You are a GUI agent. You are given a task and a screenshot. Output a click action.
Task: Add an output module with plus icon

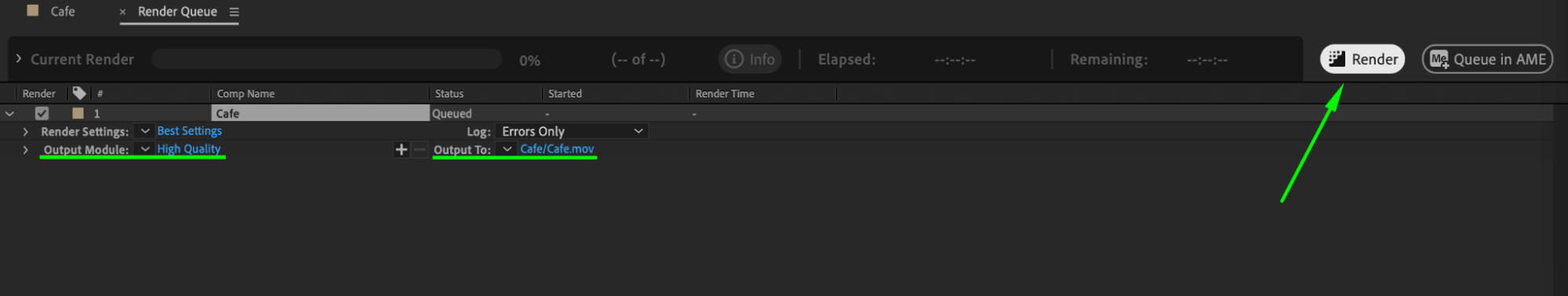point(401,149)
